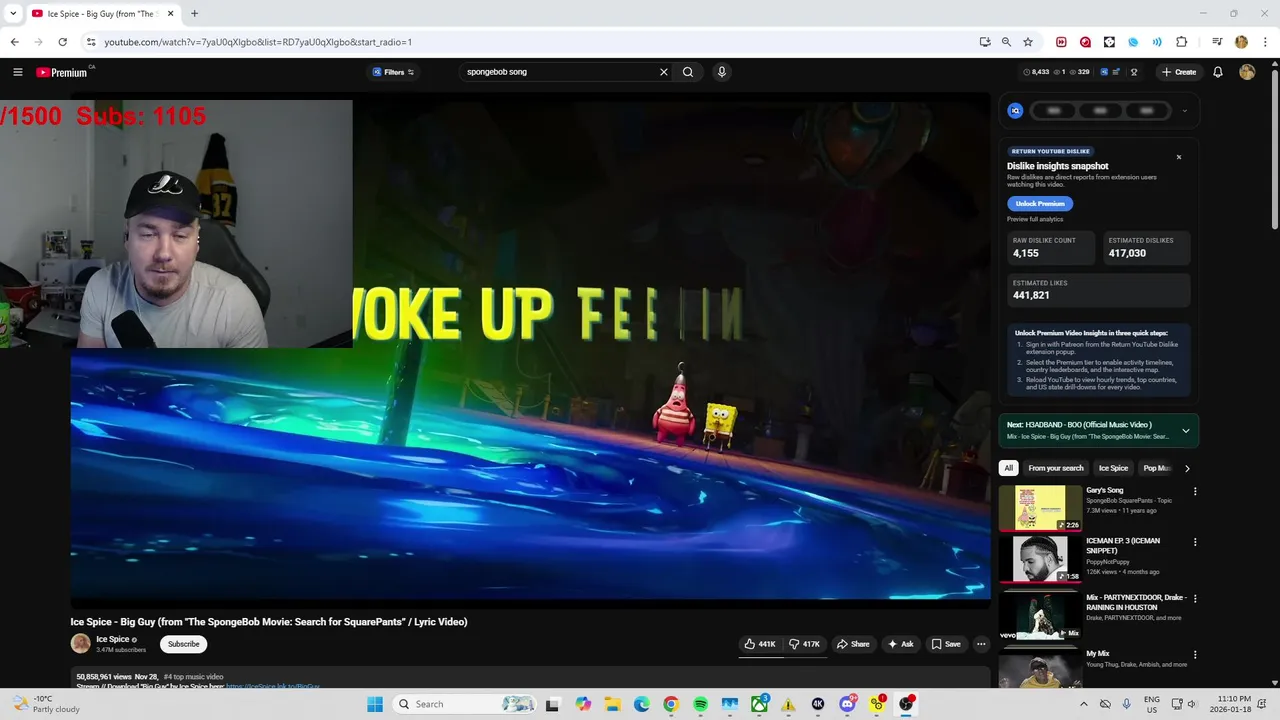The image size is (1280, 720).
Task: Open the Chrome extensions puzzle icon
Action: (x=1181, y=42)
